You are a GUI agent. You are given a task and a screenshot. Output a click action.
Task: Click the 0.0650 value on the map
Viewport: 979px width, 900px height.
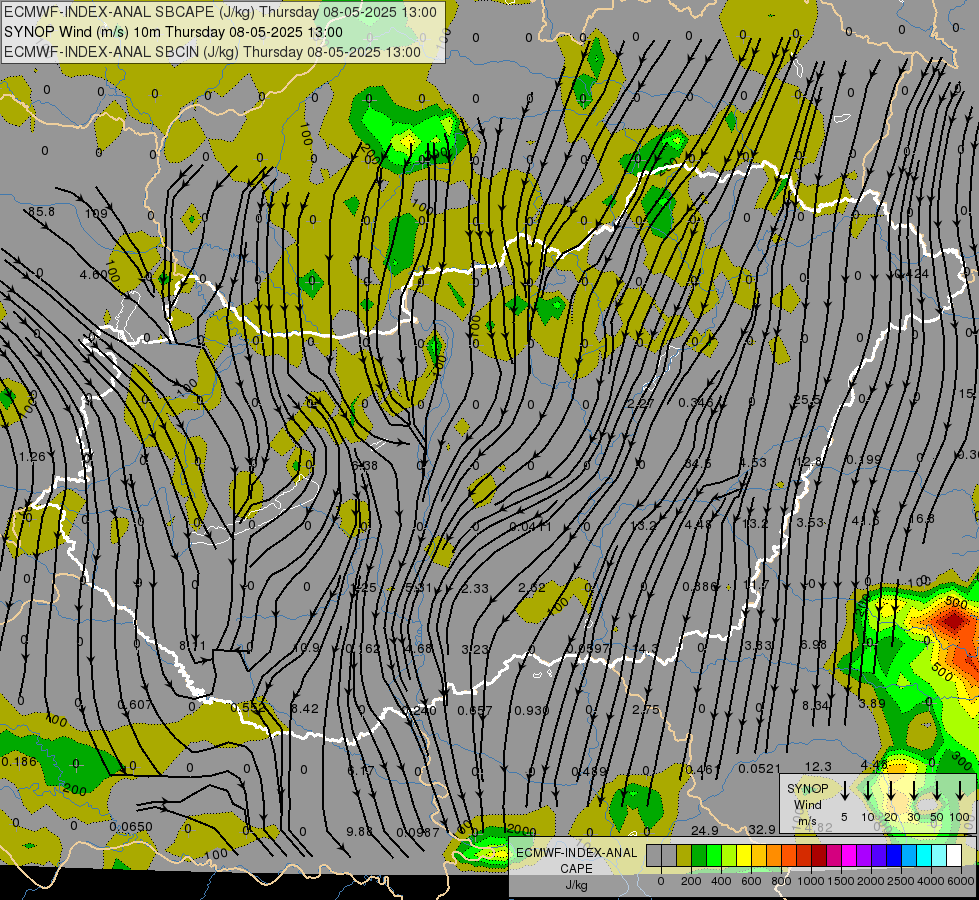(130, 826)
